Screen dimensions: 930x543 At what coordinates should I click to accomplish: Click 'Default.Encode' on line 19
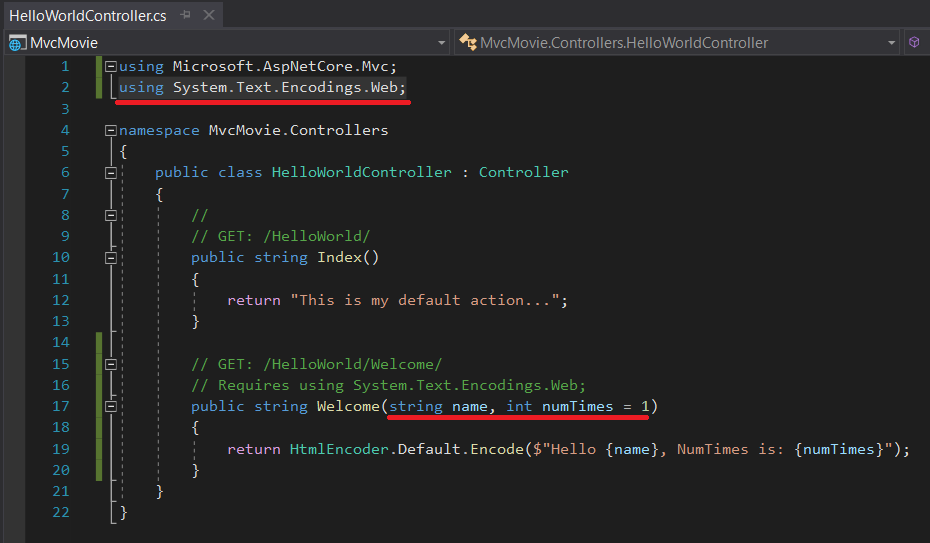[x=460, y=449]
